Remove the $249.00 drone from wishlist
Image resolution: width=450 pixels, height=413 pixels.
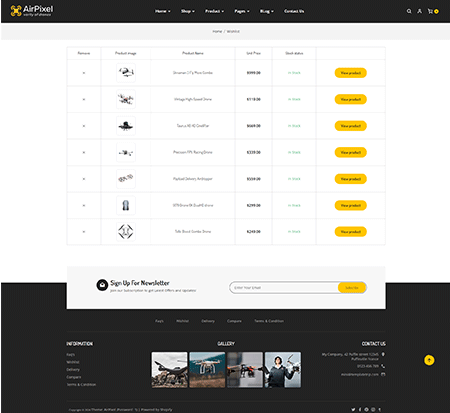point(84,232)
